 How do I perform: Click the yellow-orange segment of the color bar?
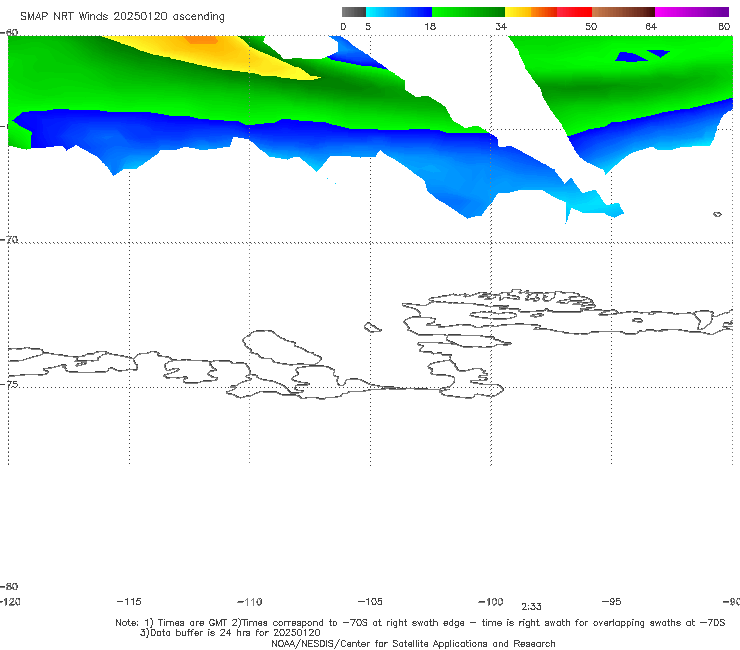pyautogui.click(x=531, y=12)
